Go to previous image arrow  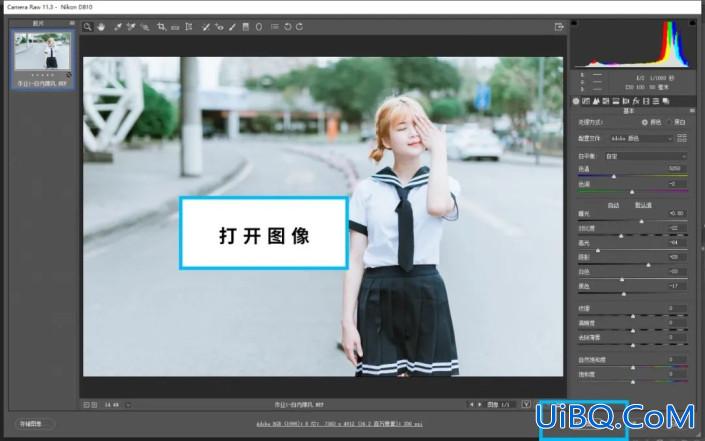[471, 405]
